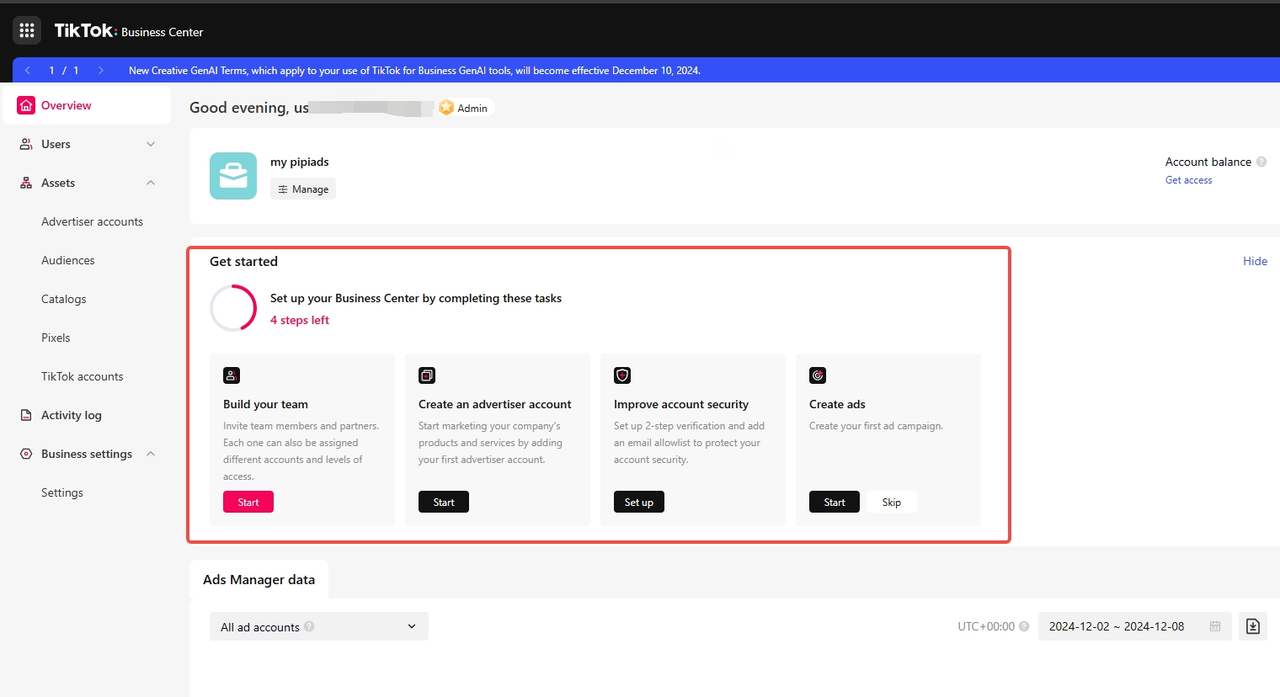Viewport: 1280px width, 697px height.
Task: Switch to the Ads Manager data tab
Action: click(x=258, y=579)
